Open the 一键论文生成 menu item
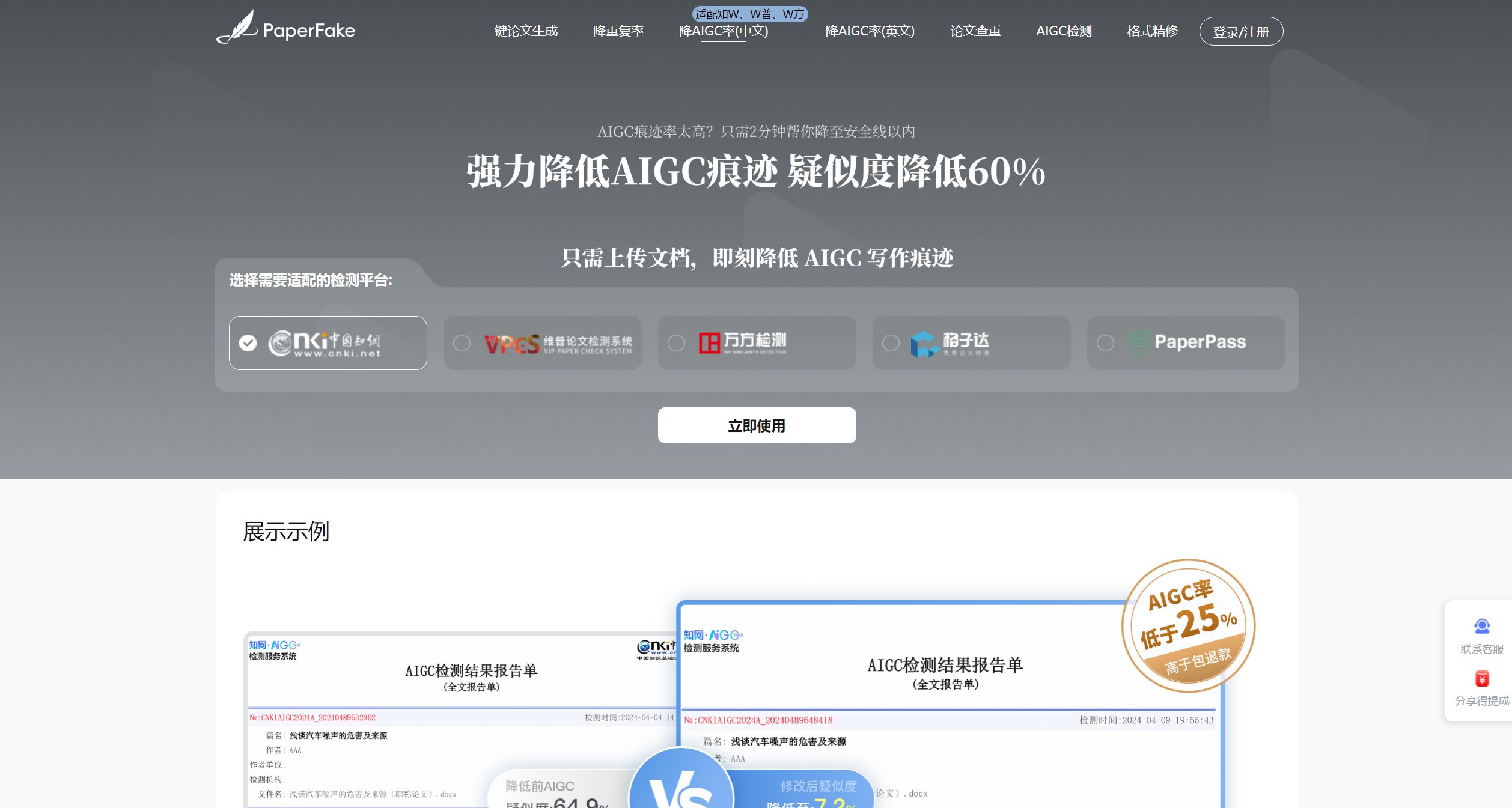Viewport: 1512px width, 808px height. [520, 31]
